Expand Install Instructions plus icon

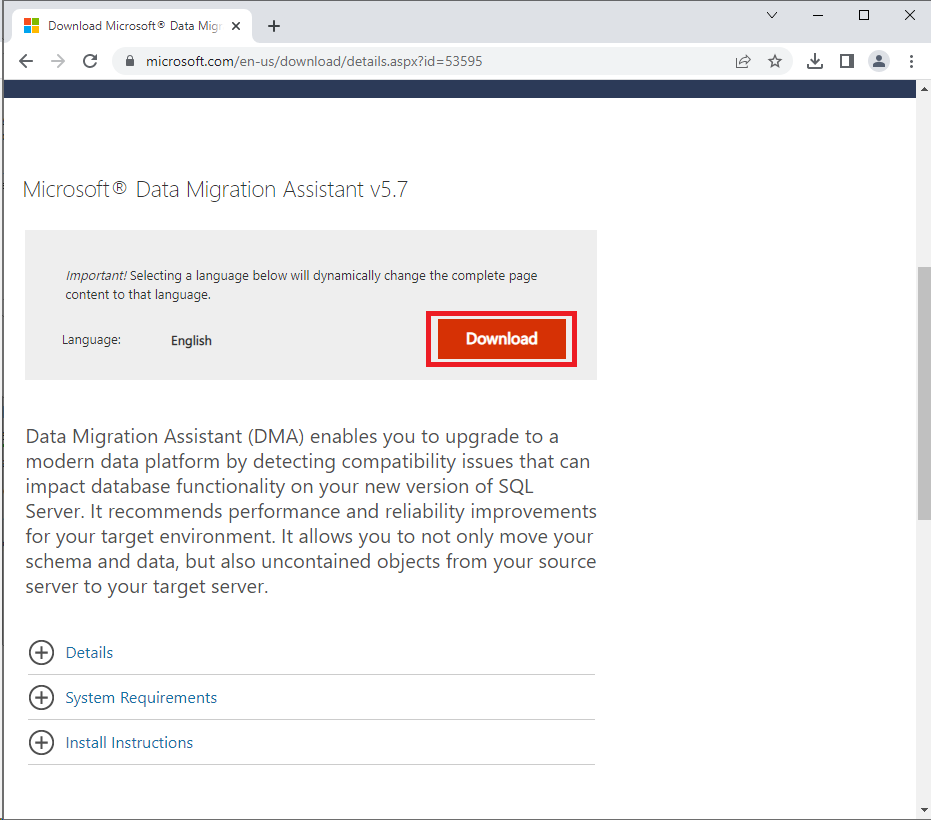coord(41,743)
